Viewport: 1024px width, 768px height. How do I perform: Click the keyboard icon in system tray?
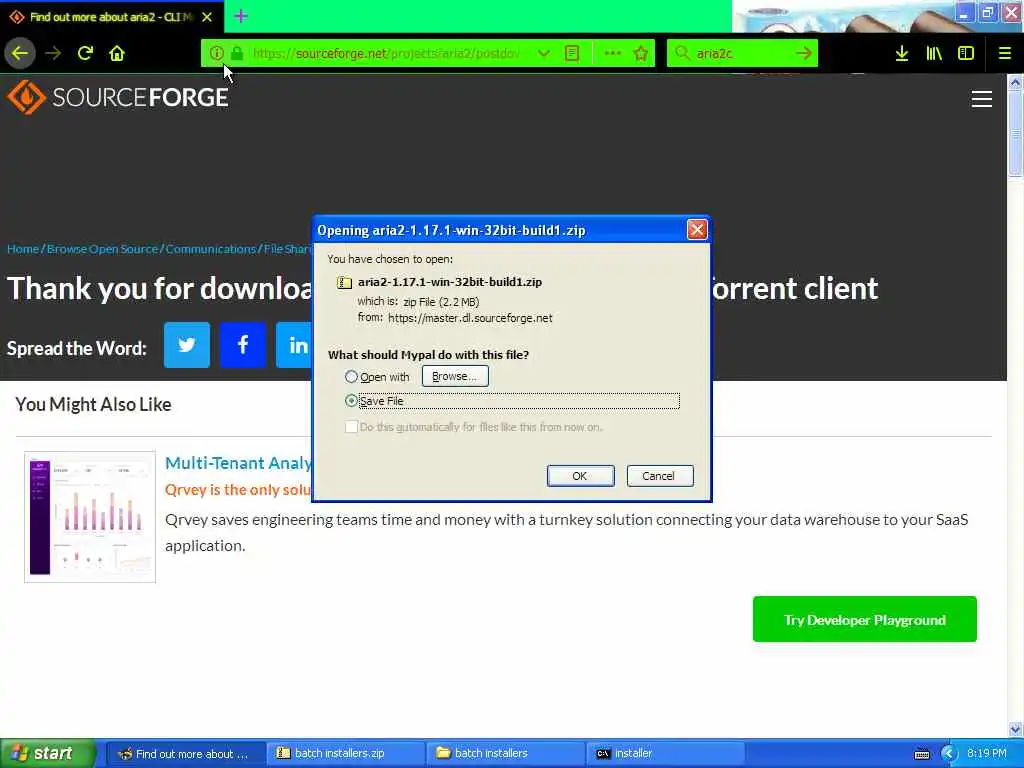click(922, 754)
